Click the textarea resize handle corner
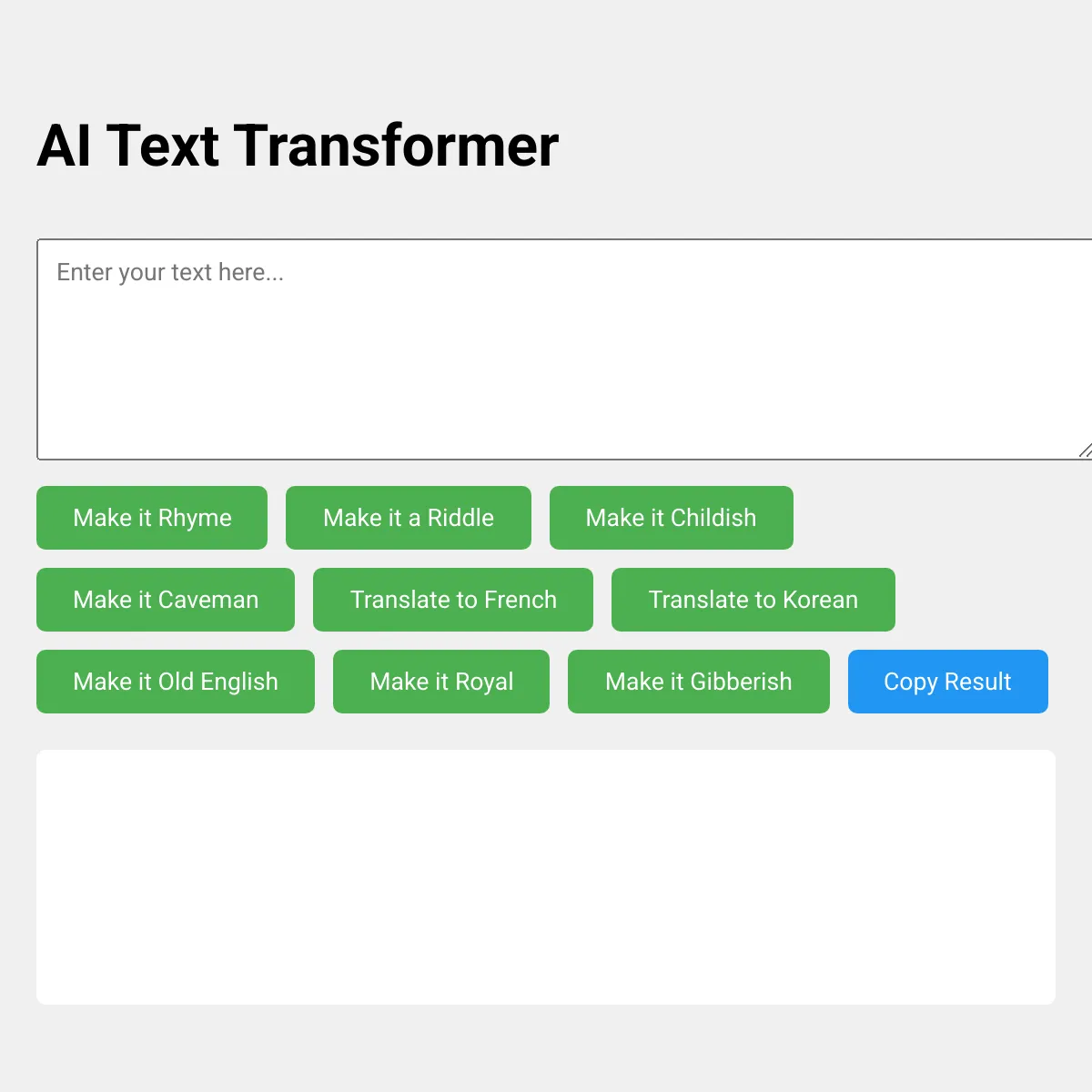The image size is (1092, 1092). tap(1085, 450)
